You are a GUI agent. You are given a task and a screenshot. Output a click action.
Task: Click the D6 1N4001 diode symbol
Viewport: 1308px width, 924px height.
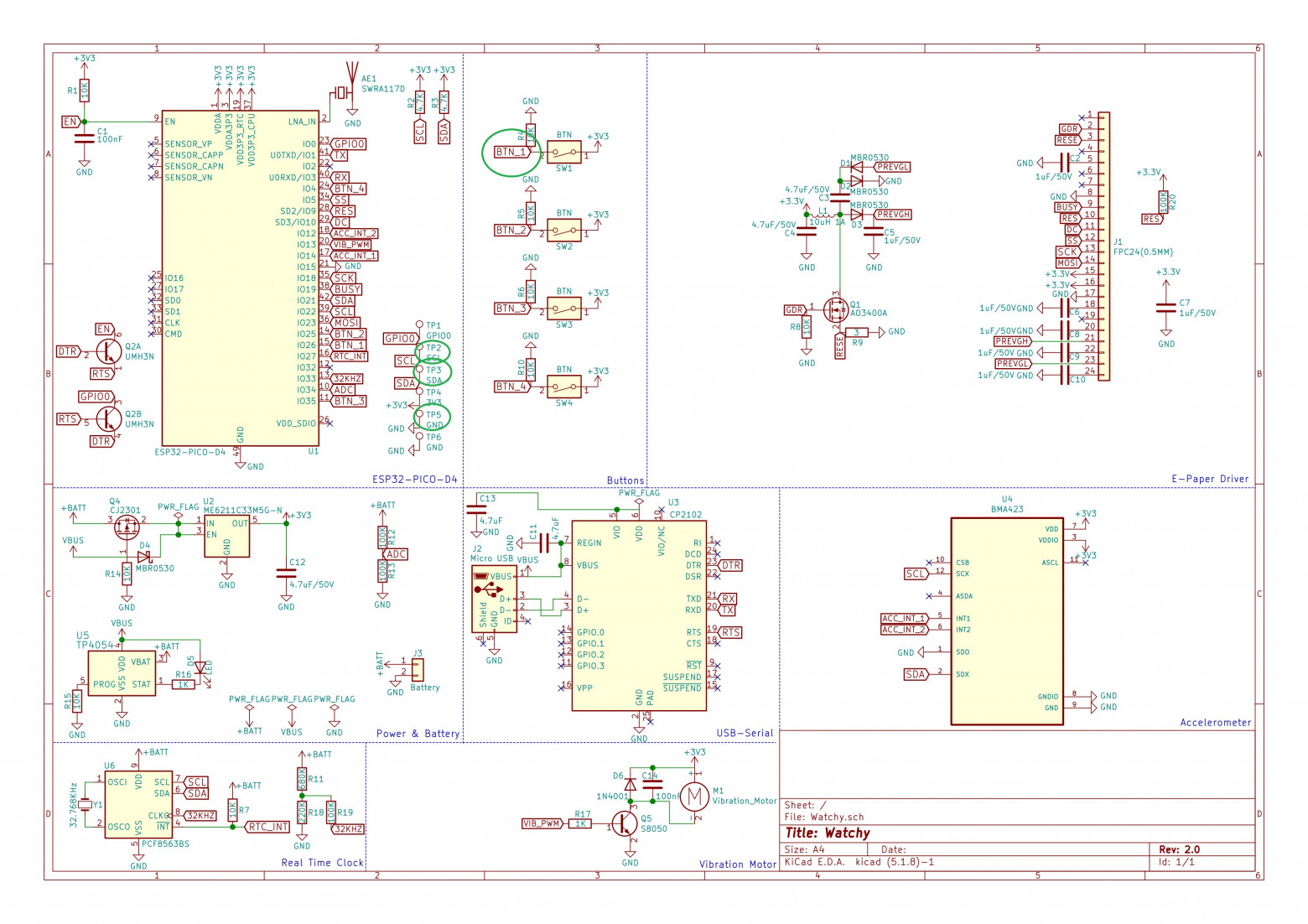coord(631,783)
